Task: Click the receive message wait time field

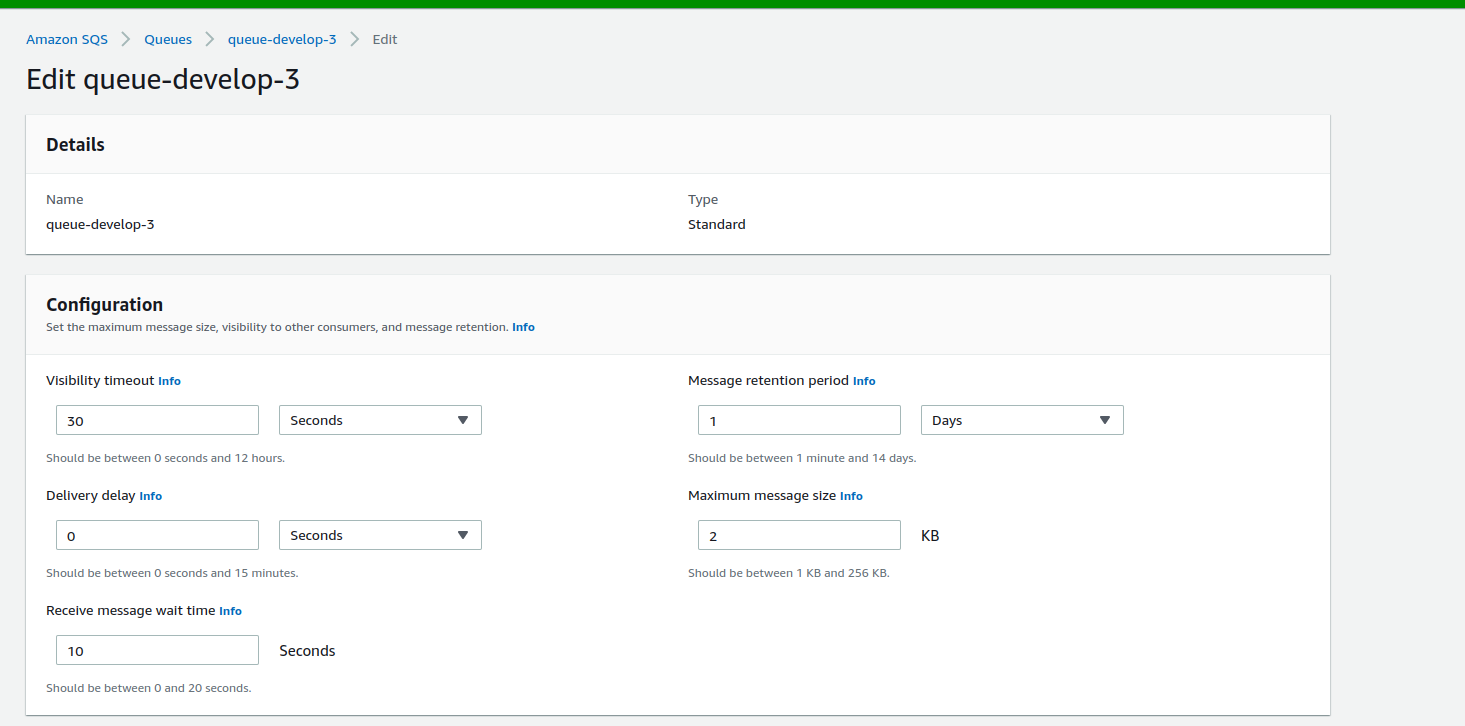Action: (157, 650)
